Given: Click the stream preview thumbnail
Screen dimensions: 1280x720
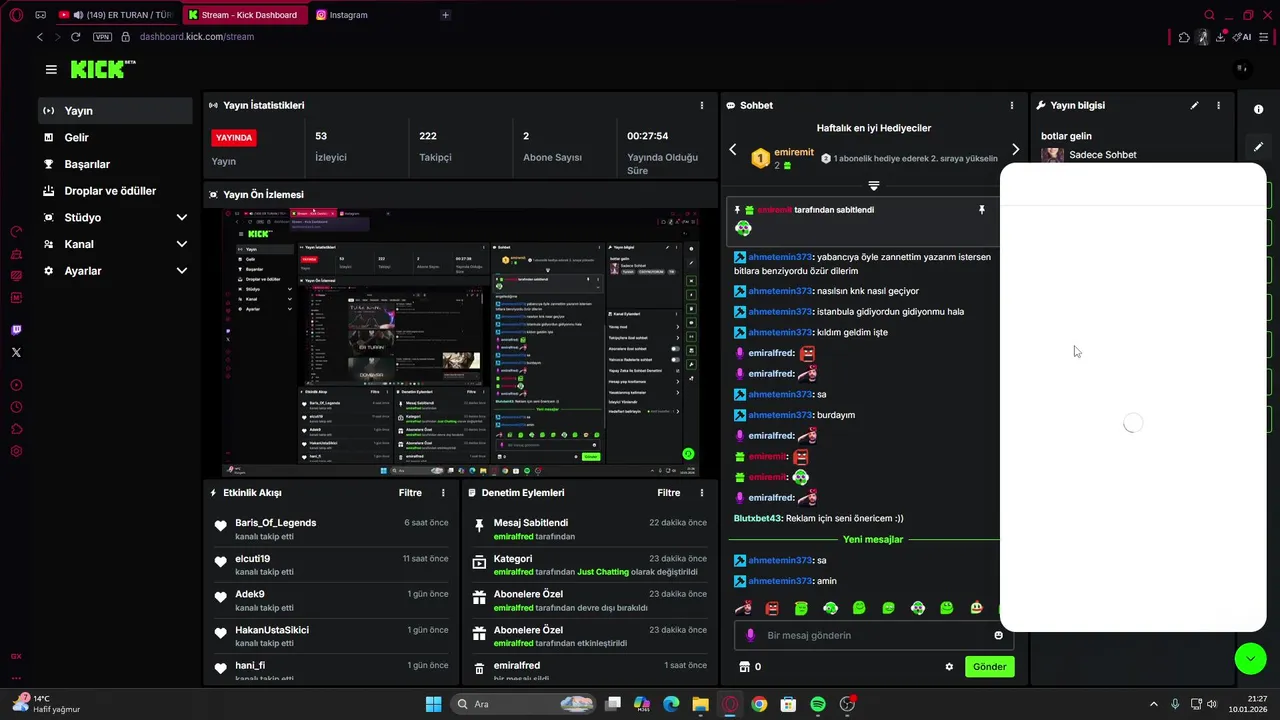Looking at the screenshot, I should pyautogui.click(x=459, y=342).
